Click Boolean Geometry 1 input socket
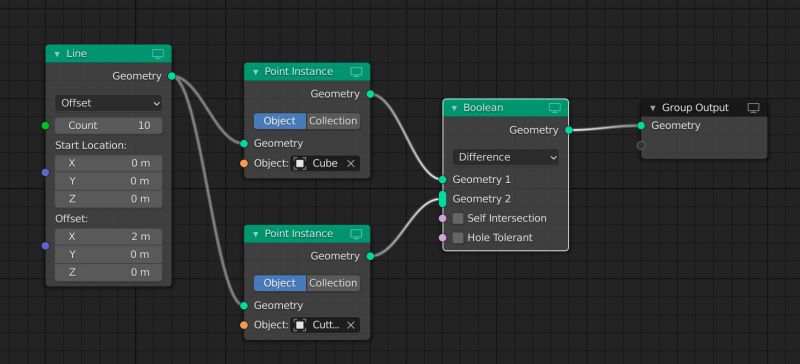 442,180
